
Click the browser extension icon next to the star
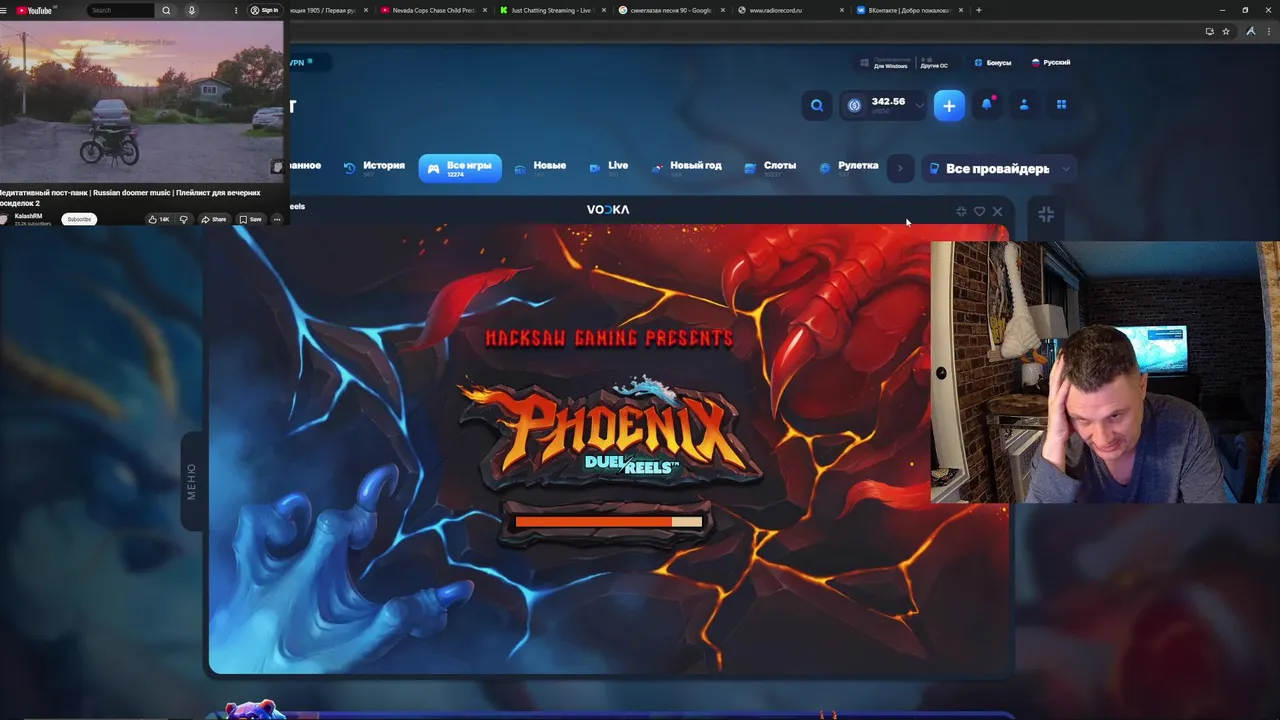click(x=1250, y=31)
